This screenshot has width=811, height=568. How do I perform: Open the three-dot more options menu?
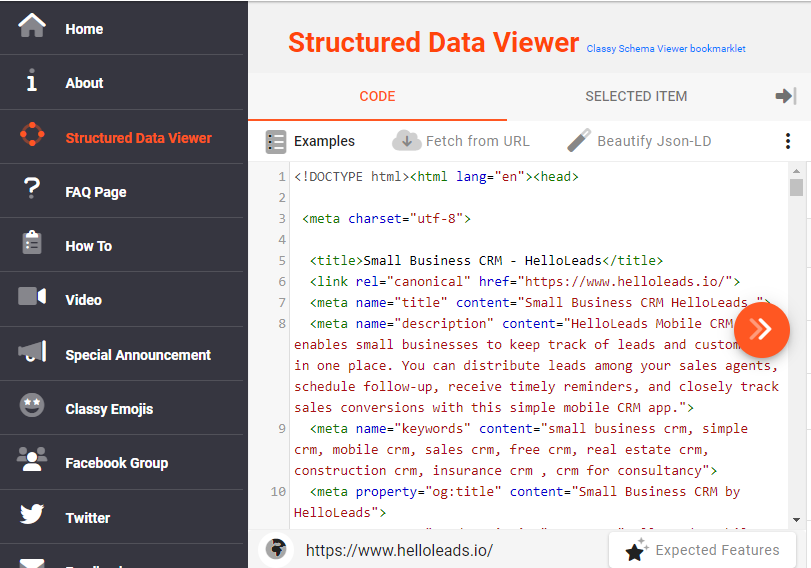coord(788,141)
